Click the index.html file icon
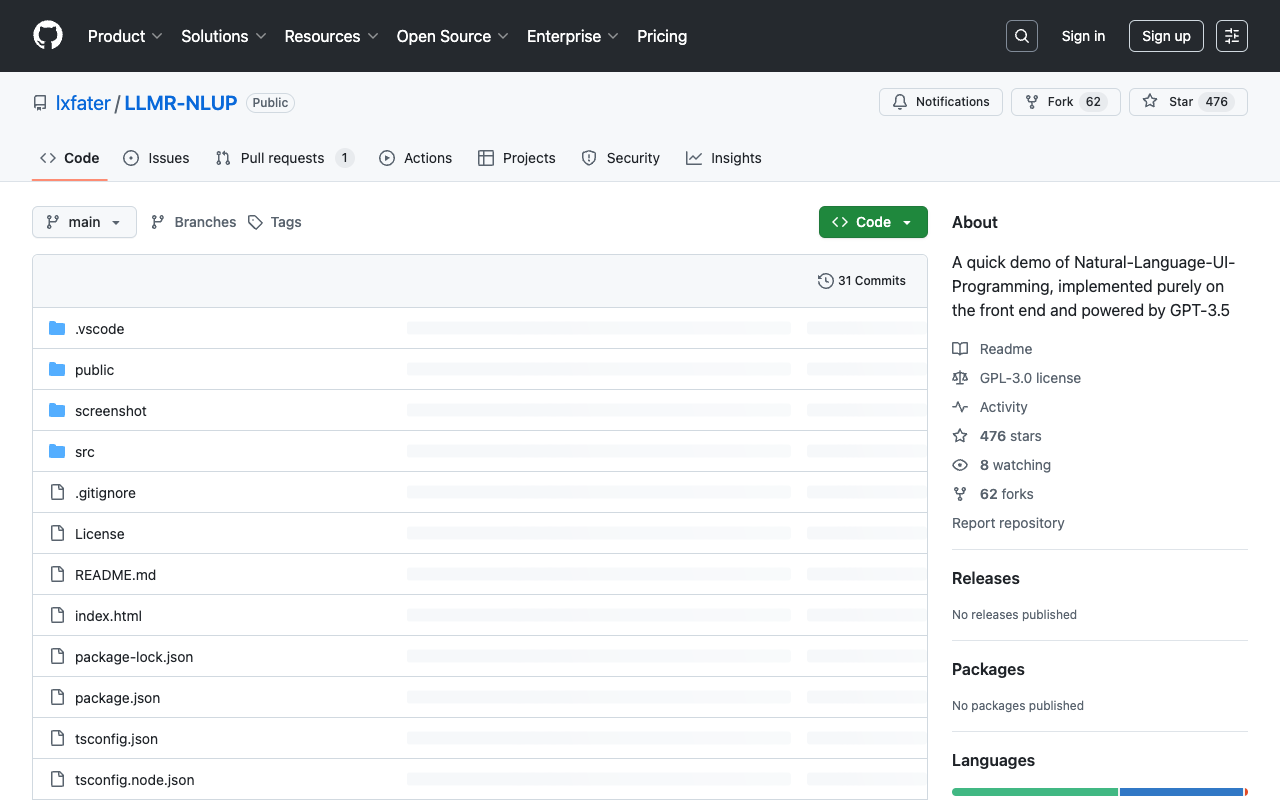Viewport: 1280px width, 800px height. [x=57, y=615]
